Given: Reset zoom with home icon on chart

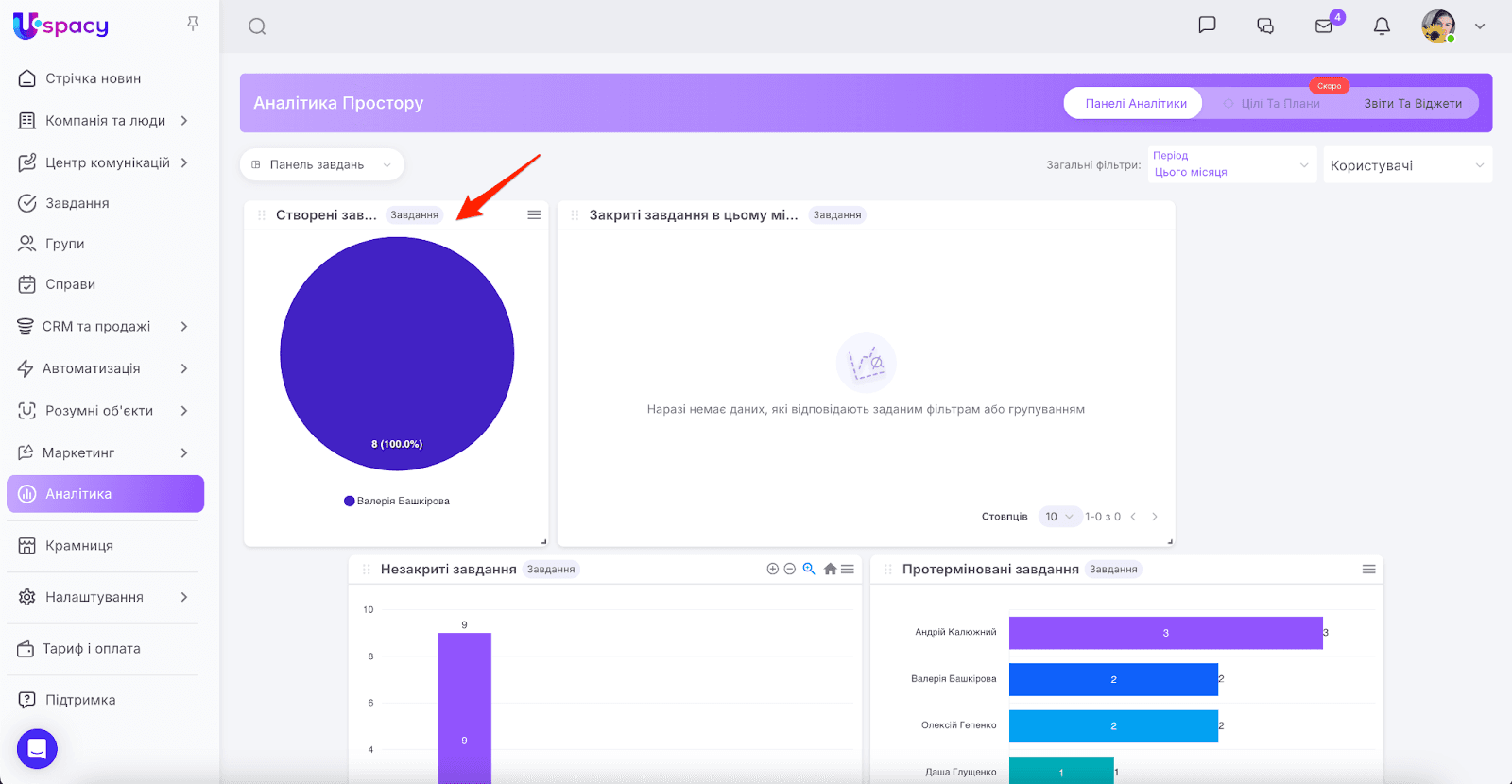Looking at the screenshot, I should [830, 569].
